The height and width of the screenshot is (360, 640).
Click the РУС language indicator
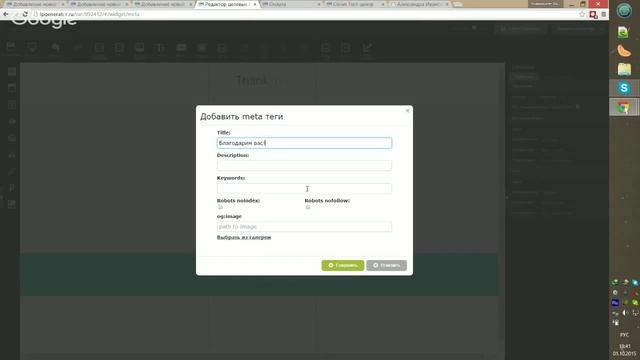click(x=624, y=335)
